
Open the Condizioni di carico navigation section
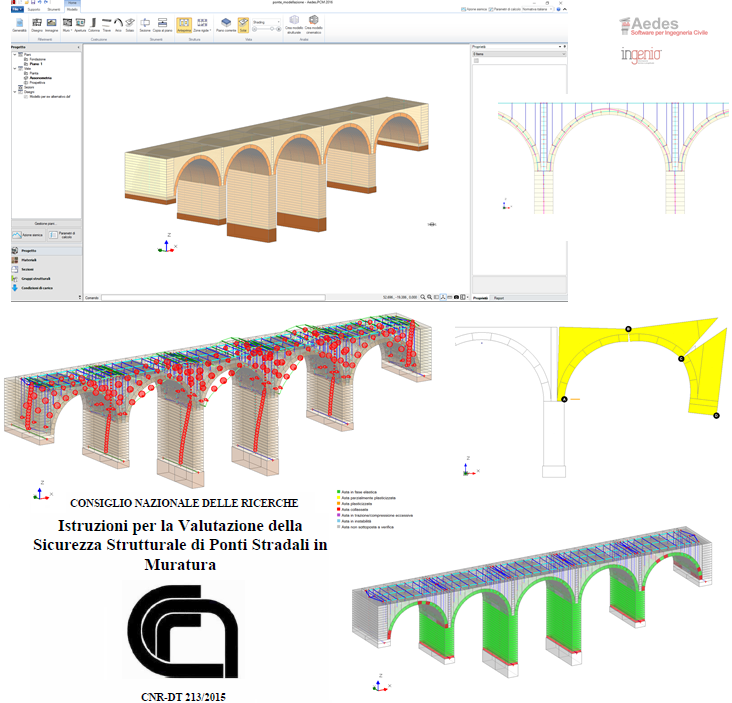[x=46, y=288]
